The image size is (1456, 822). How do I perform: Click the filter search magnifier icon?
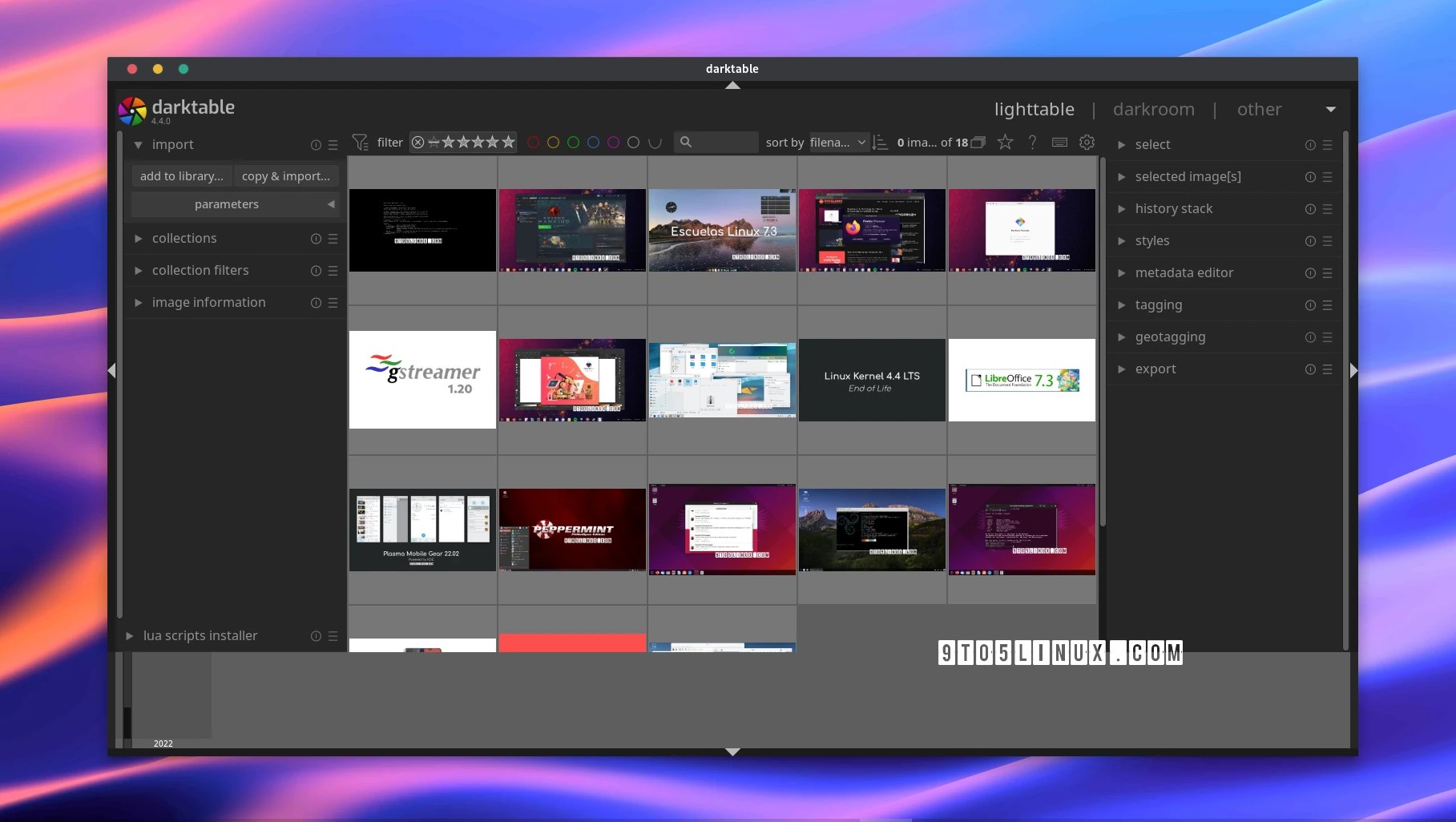pos(686,142)
